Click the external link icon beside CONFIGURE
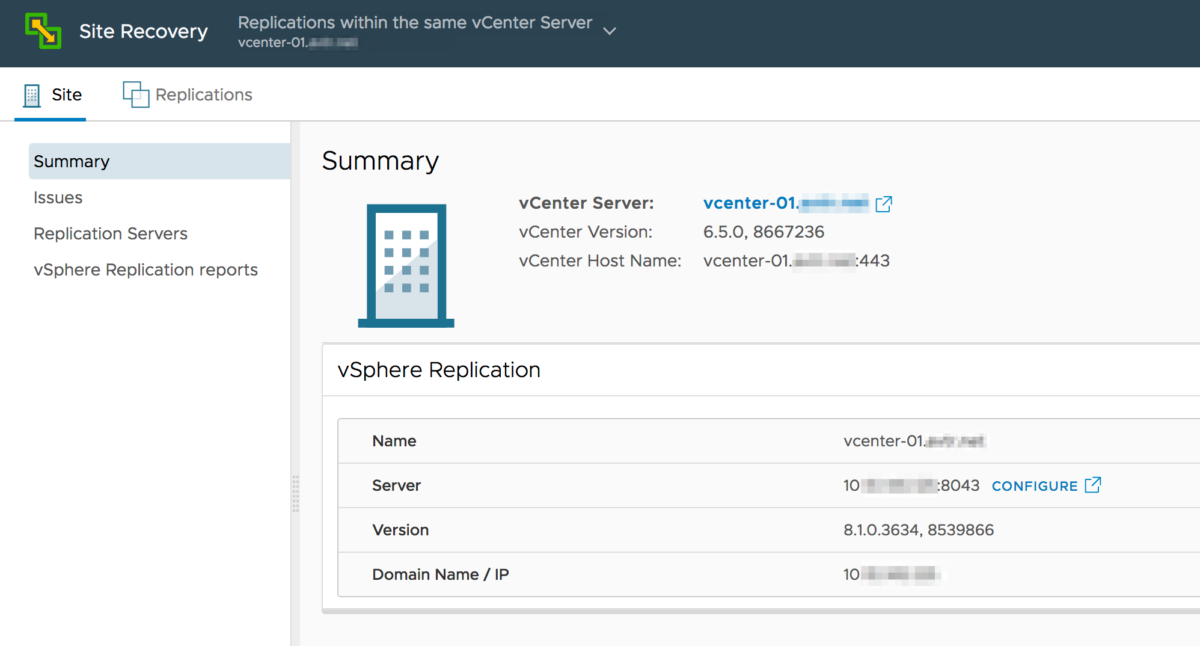Screen dimensions: 1200x646 (x=1093, y=485)
